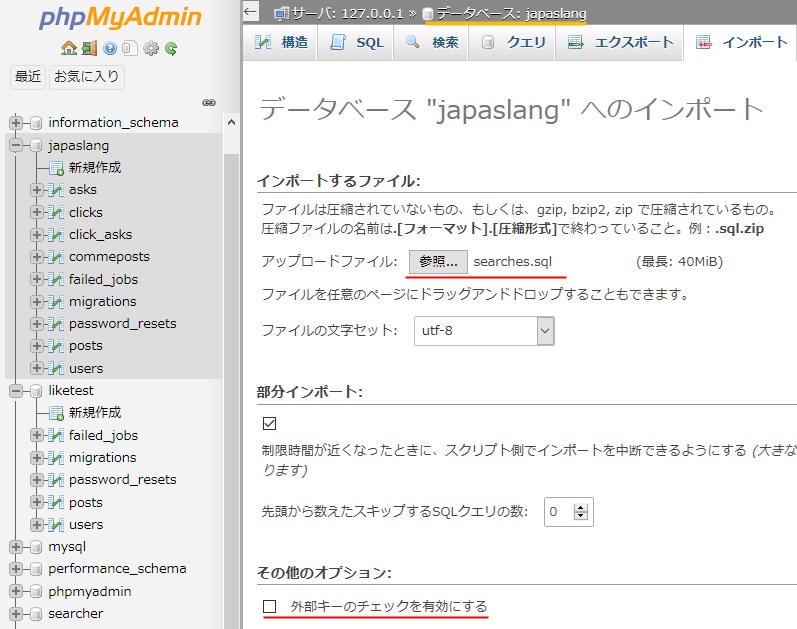Collapse the japaslang database tree node

pos(16,146)
